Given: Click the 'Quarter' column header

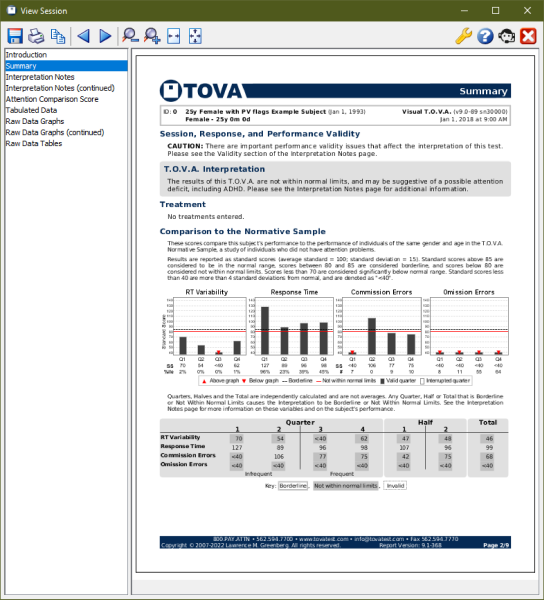Looking at the screenshot, I should click(x=300, y=422).
